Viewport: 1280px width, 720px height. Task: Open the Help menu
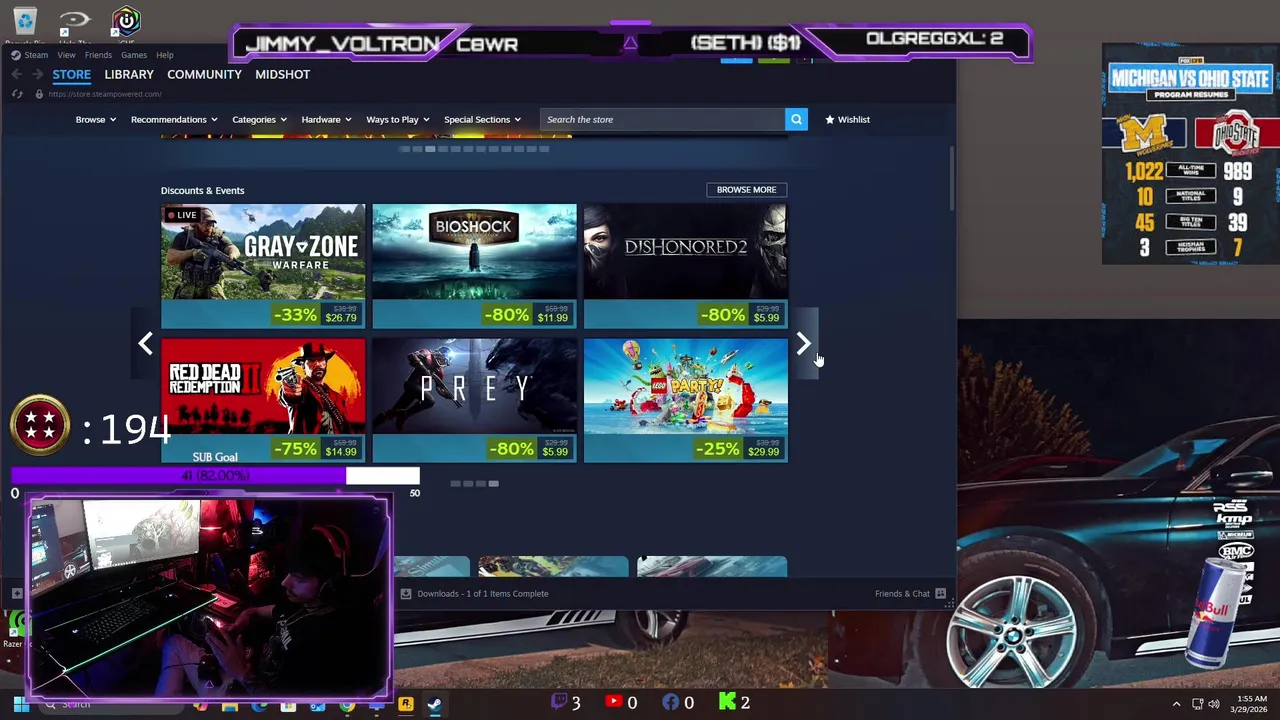tap(164, 55)
